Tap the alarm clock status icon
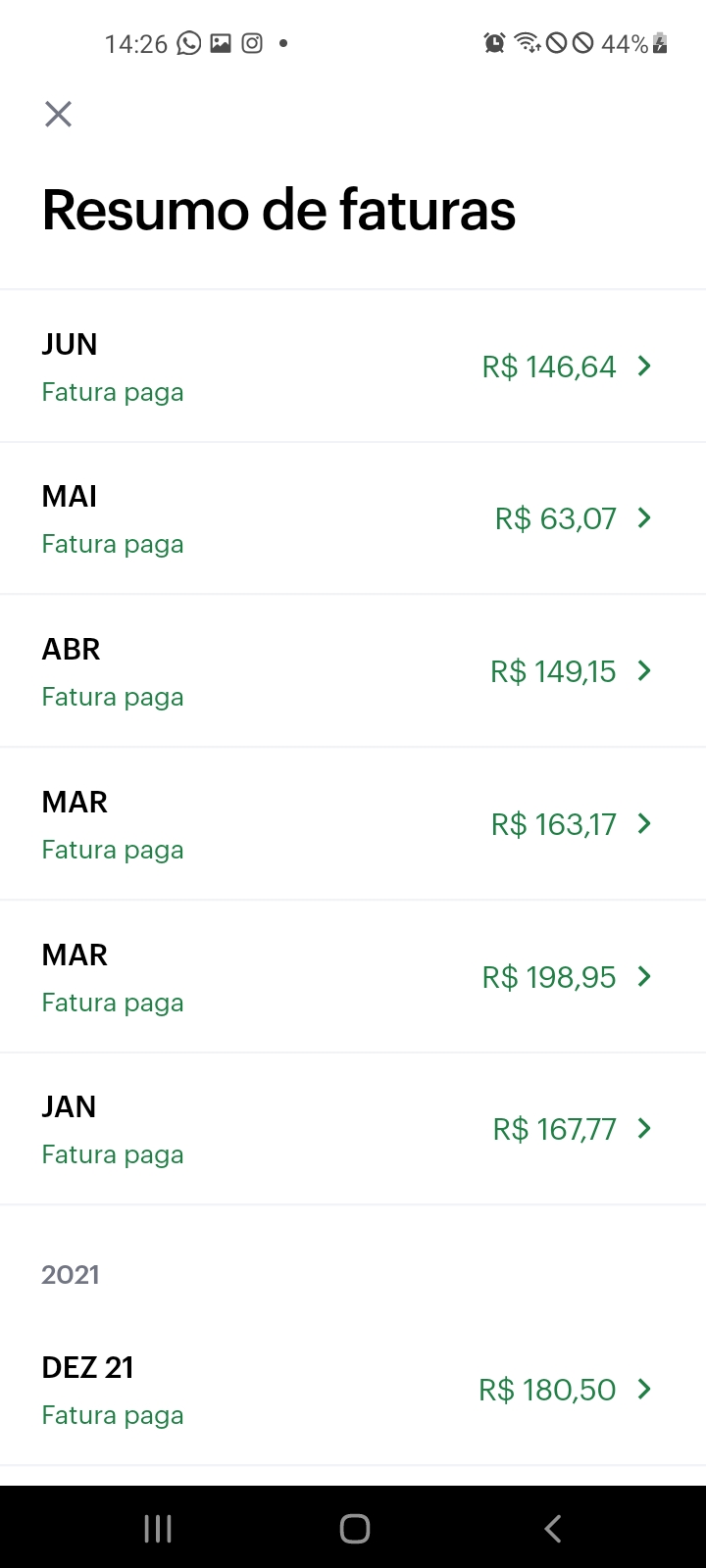The height and width of the screenshot is (1568, 706). (494, 43)
